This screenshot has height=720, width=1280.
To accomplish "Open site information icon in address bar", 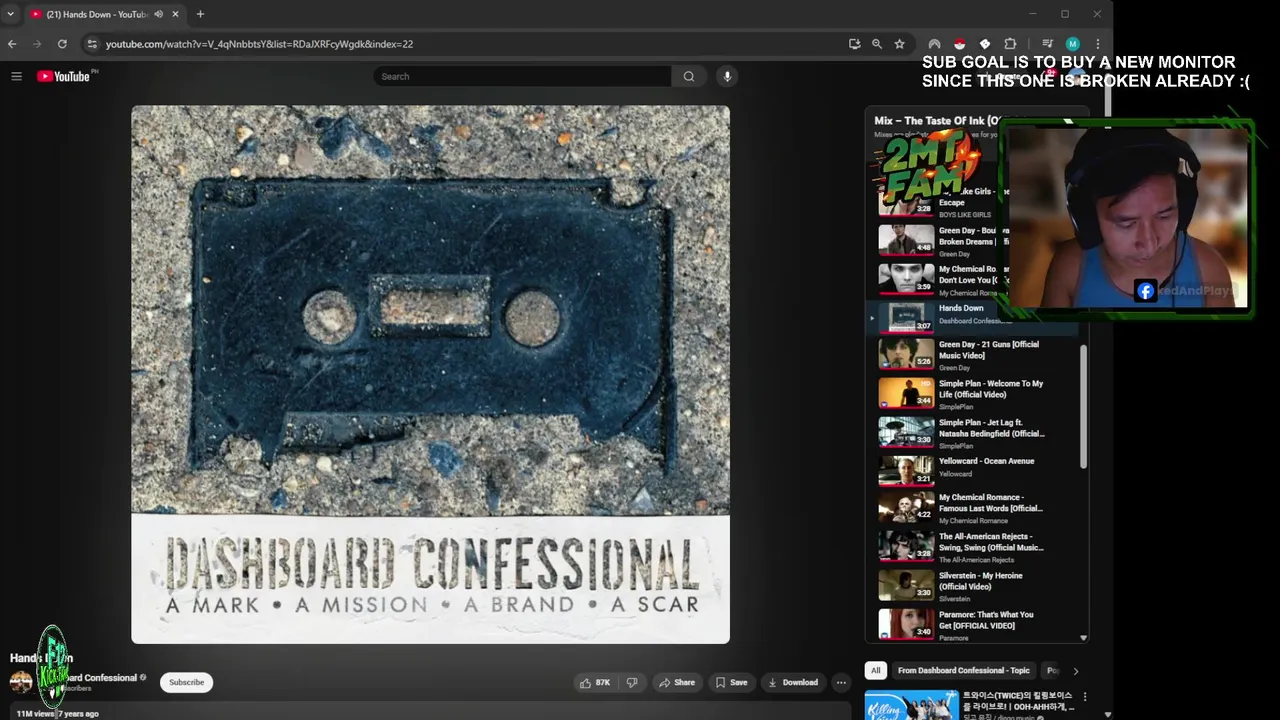I will point(92,44).
